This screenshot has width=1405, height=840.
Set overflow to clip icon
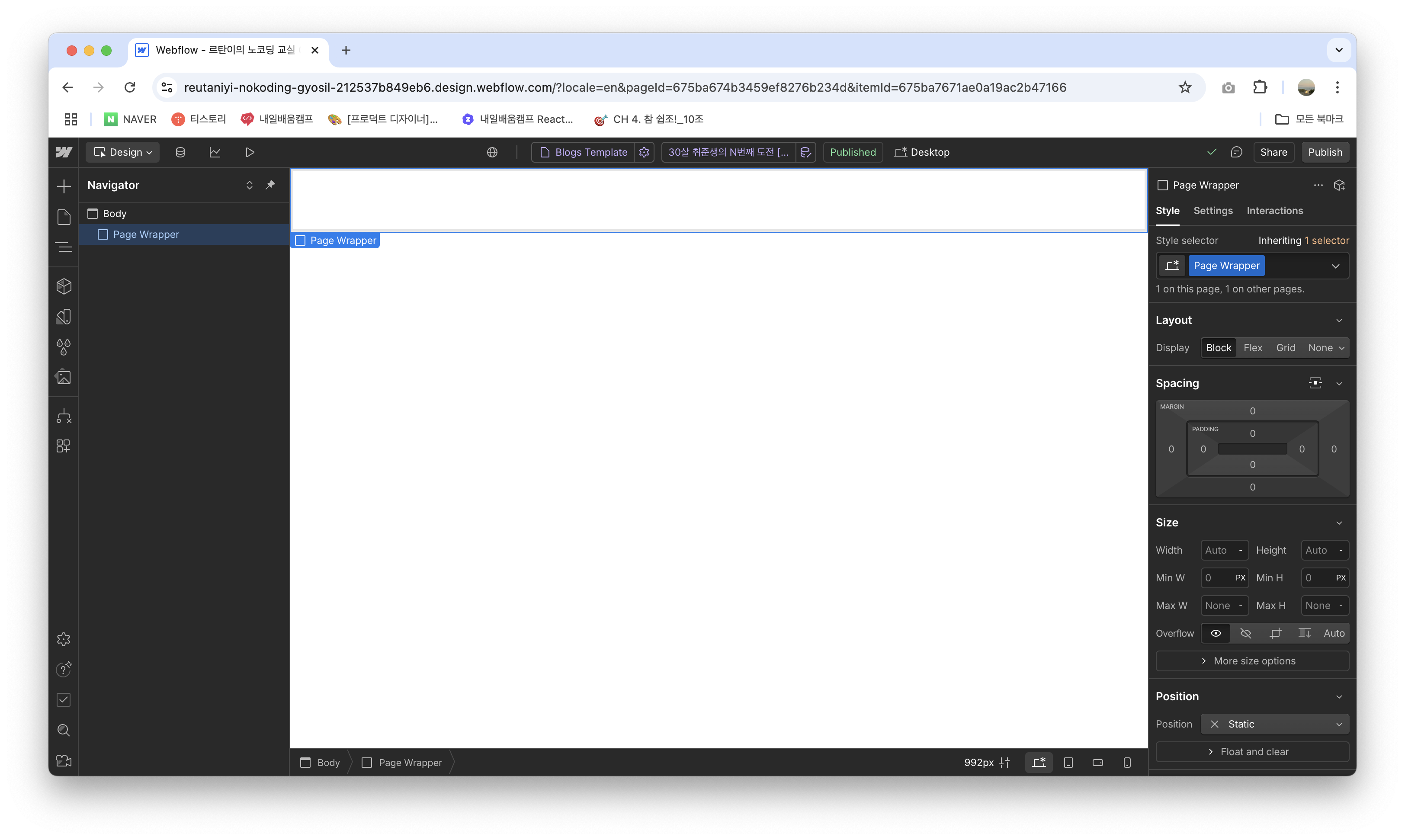(1275, 633)
